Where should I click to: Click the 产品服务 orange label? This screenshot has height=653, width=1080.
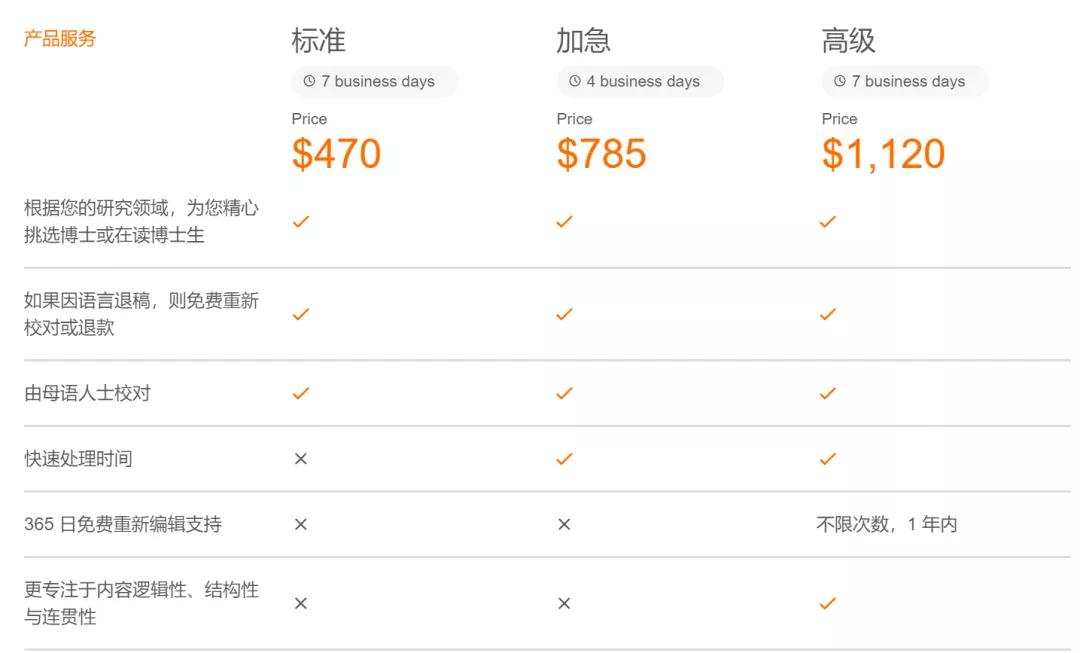click(x=60, y=39)
